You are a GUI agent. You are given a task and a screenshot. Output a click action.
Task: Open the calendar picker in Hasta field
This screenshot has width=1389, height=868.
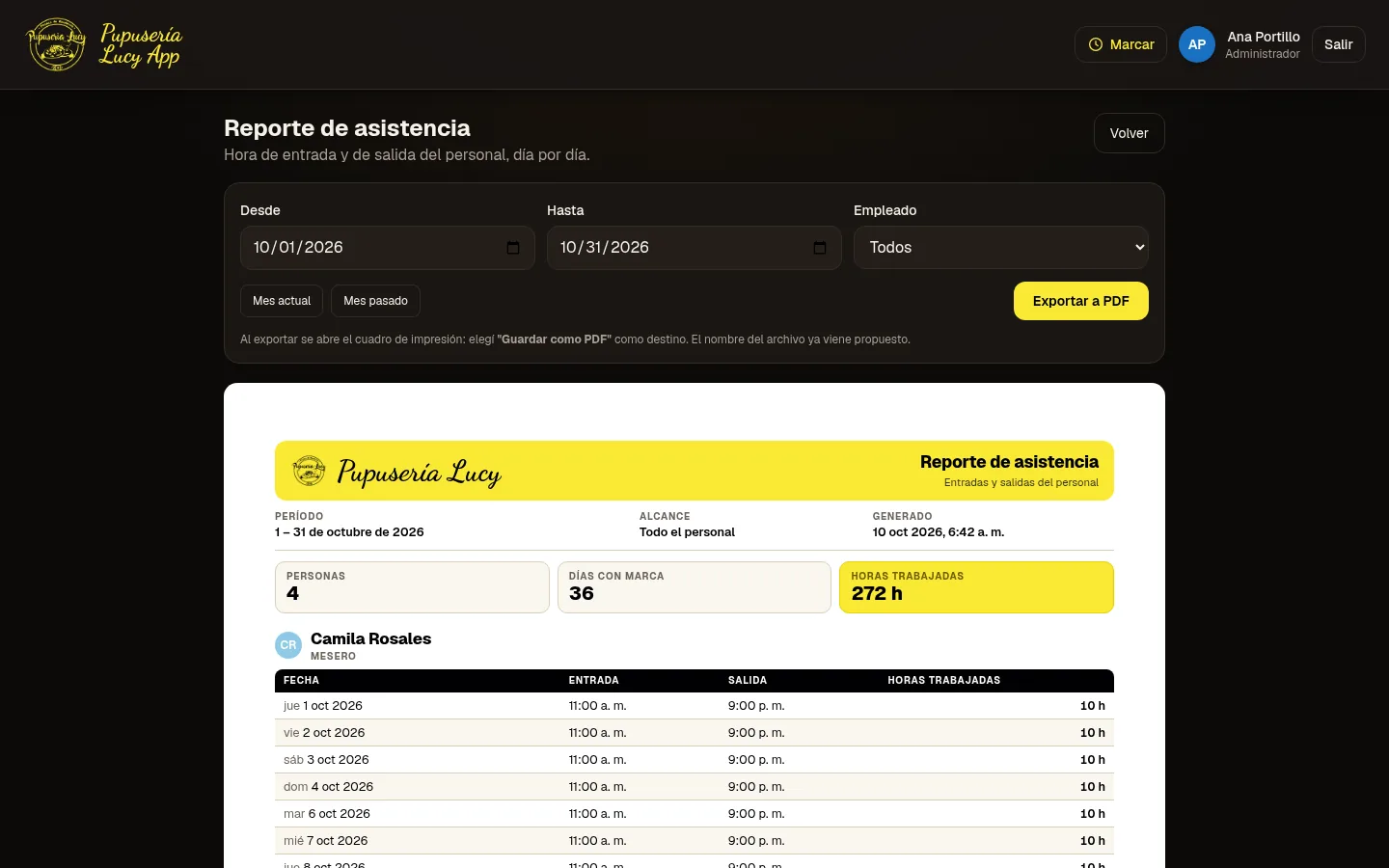click(820, 248)
